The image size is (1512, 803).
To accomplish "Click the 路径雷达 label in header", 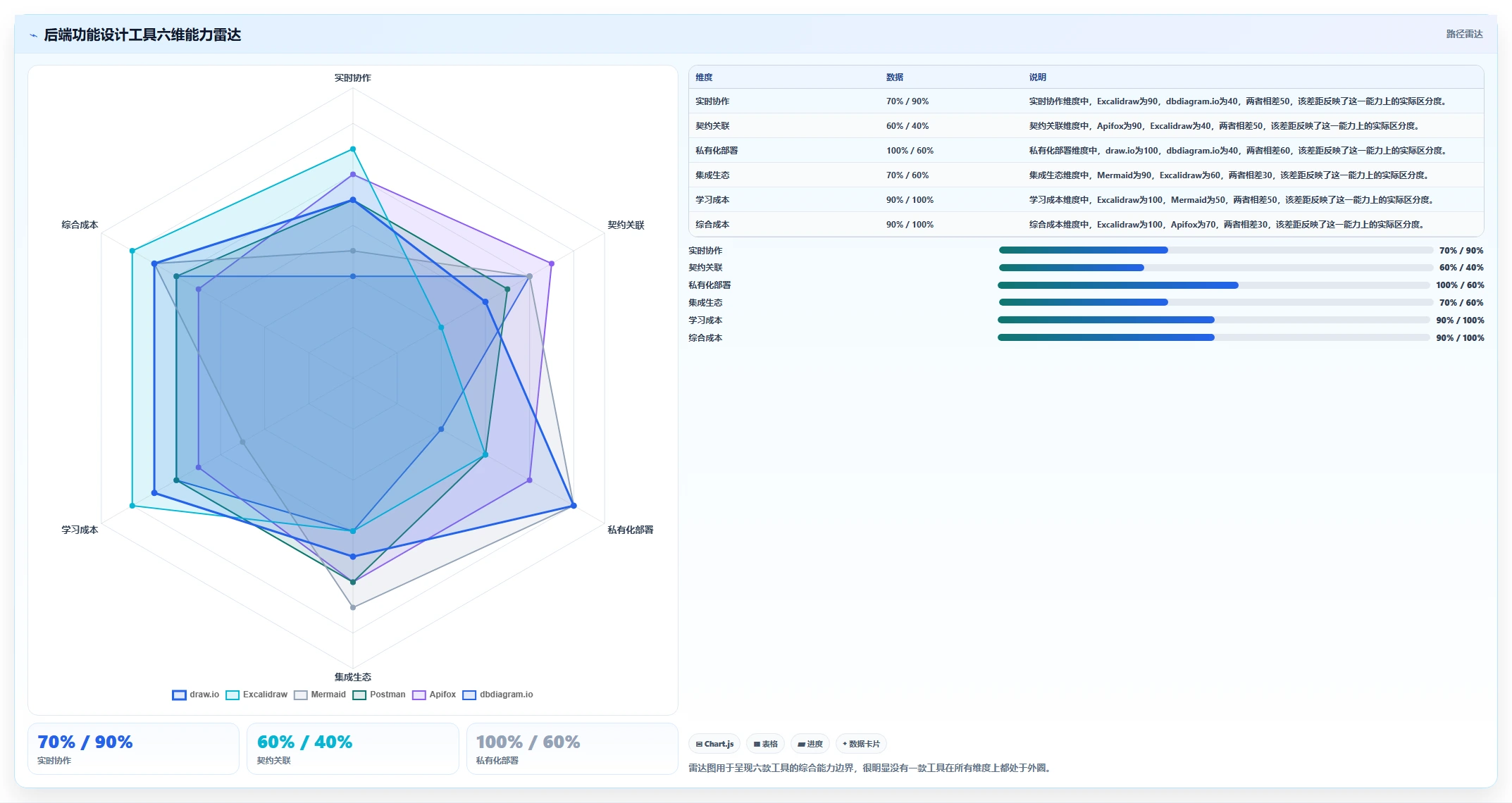I will pos(1464,34).
